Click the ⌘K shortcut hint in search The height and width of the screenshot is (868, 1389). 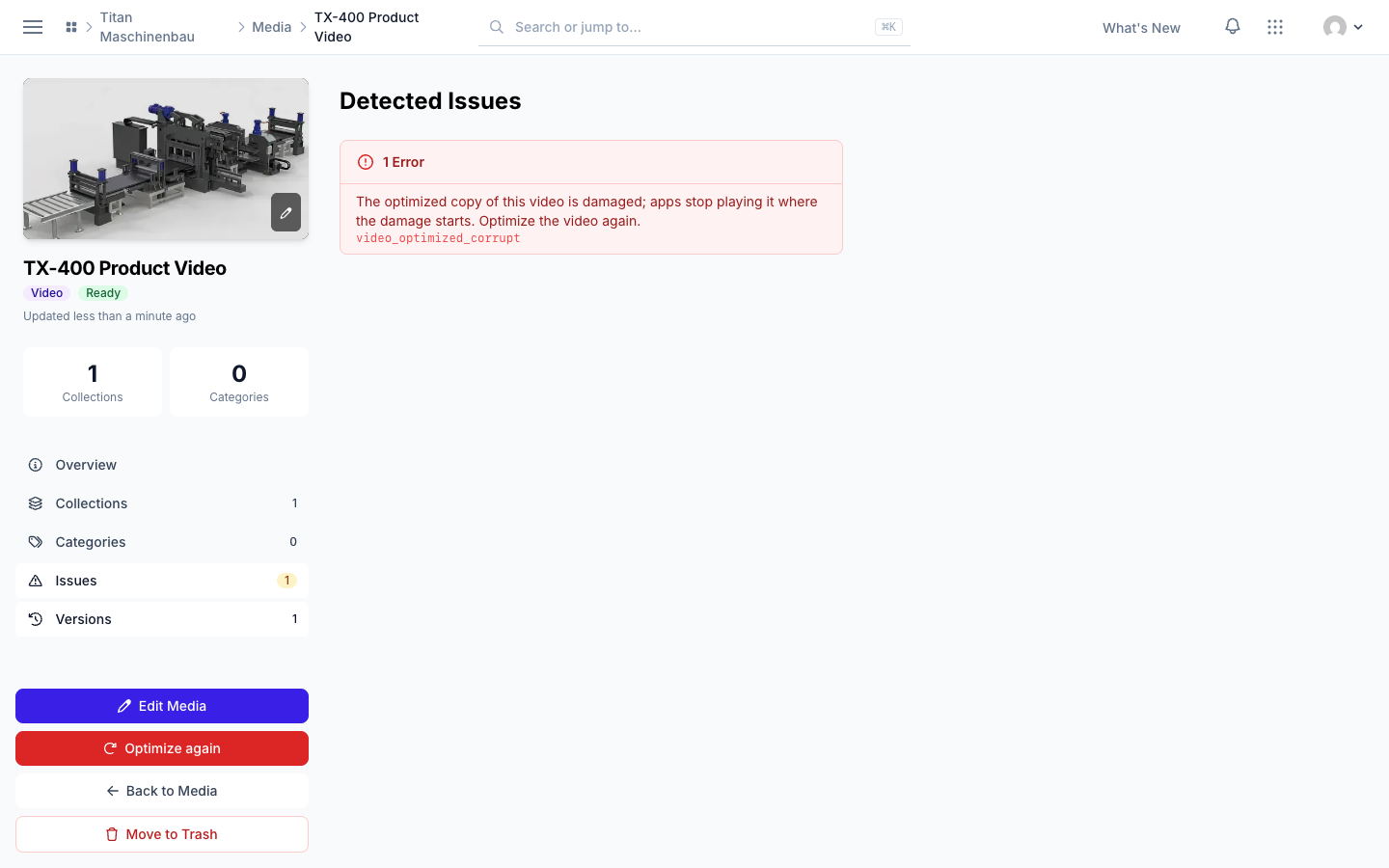(888, 27)
